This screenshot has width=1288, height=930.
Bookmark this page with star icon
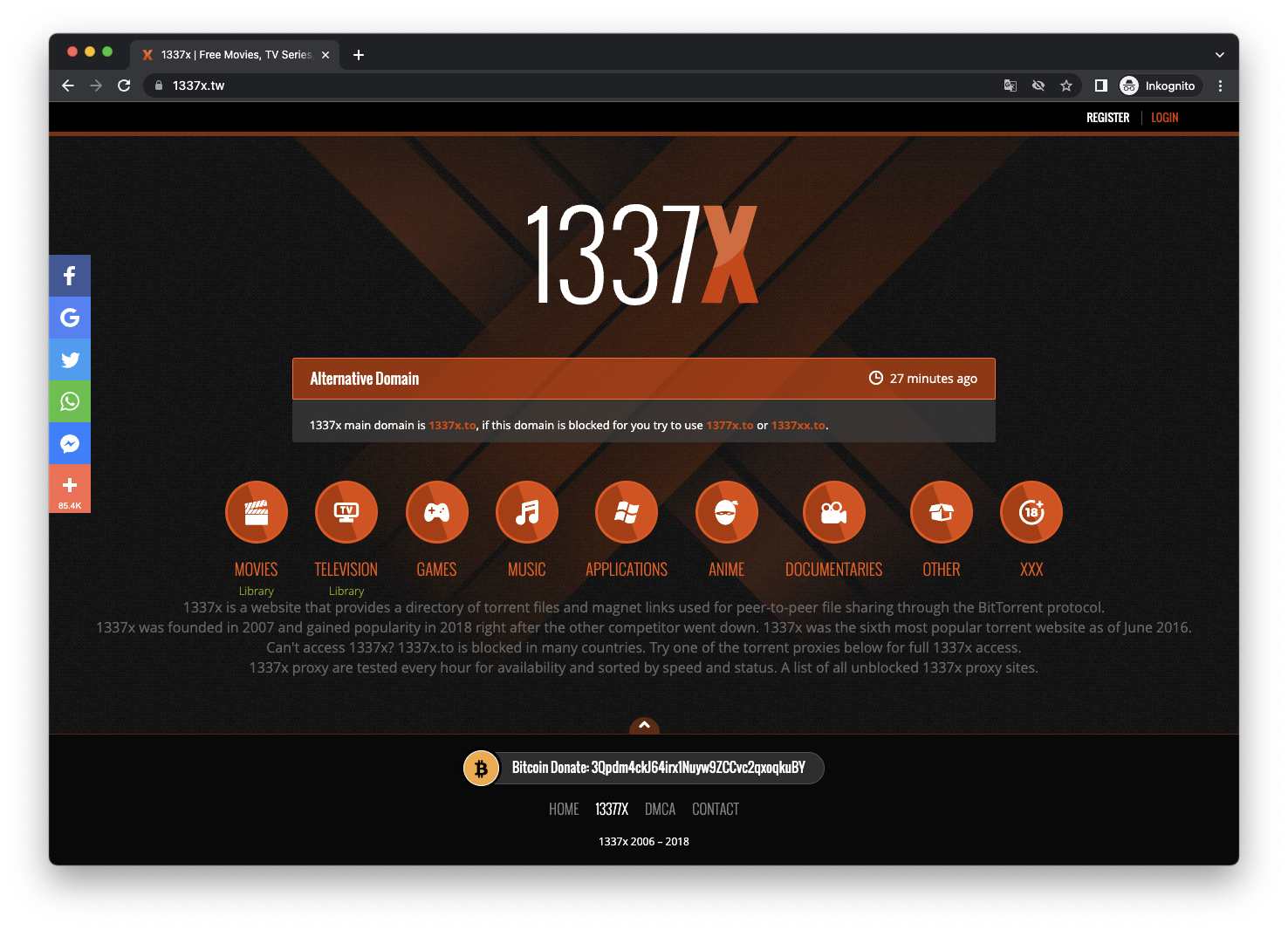[x=1066, y=85]
